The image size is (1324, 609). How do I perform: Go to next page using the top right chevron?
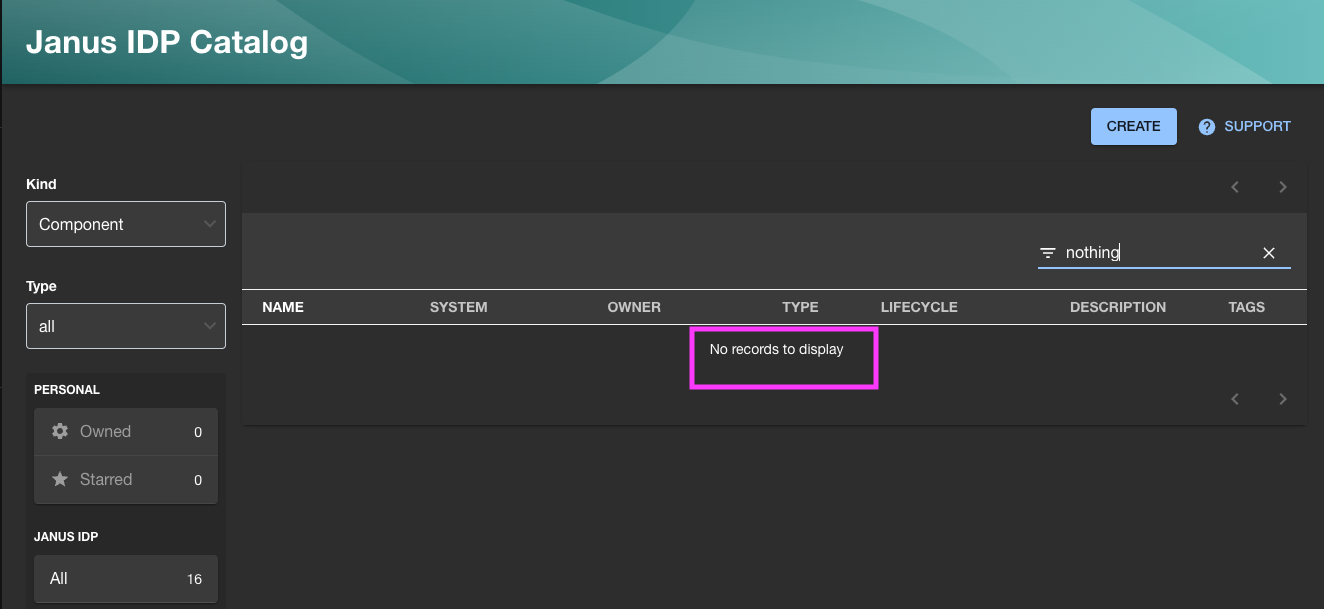pyautogui.click(x=1283, y=187)
